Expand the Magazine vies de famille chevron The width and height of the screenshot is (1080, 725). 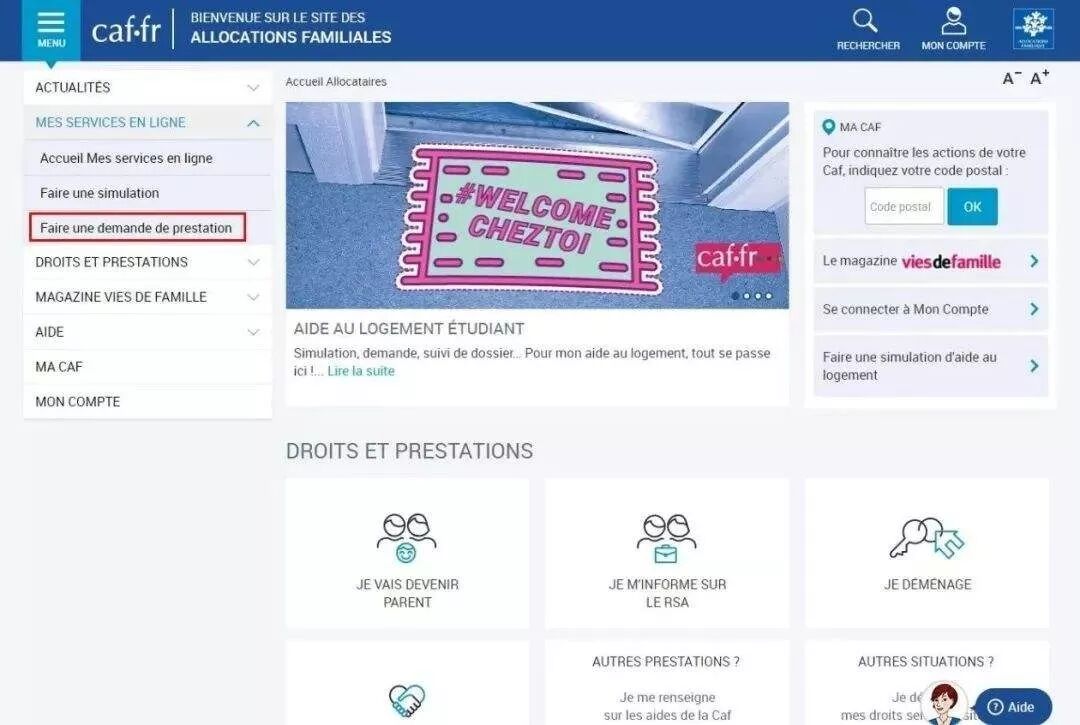pos(253,297)
